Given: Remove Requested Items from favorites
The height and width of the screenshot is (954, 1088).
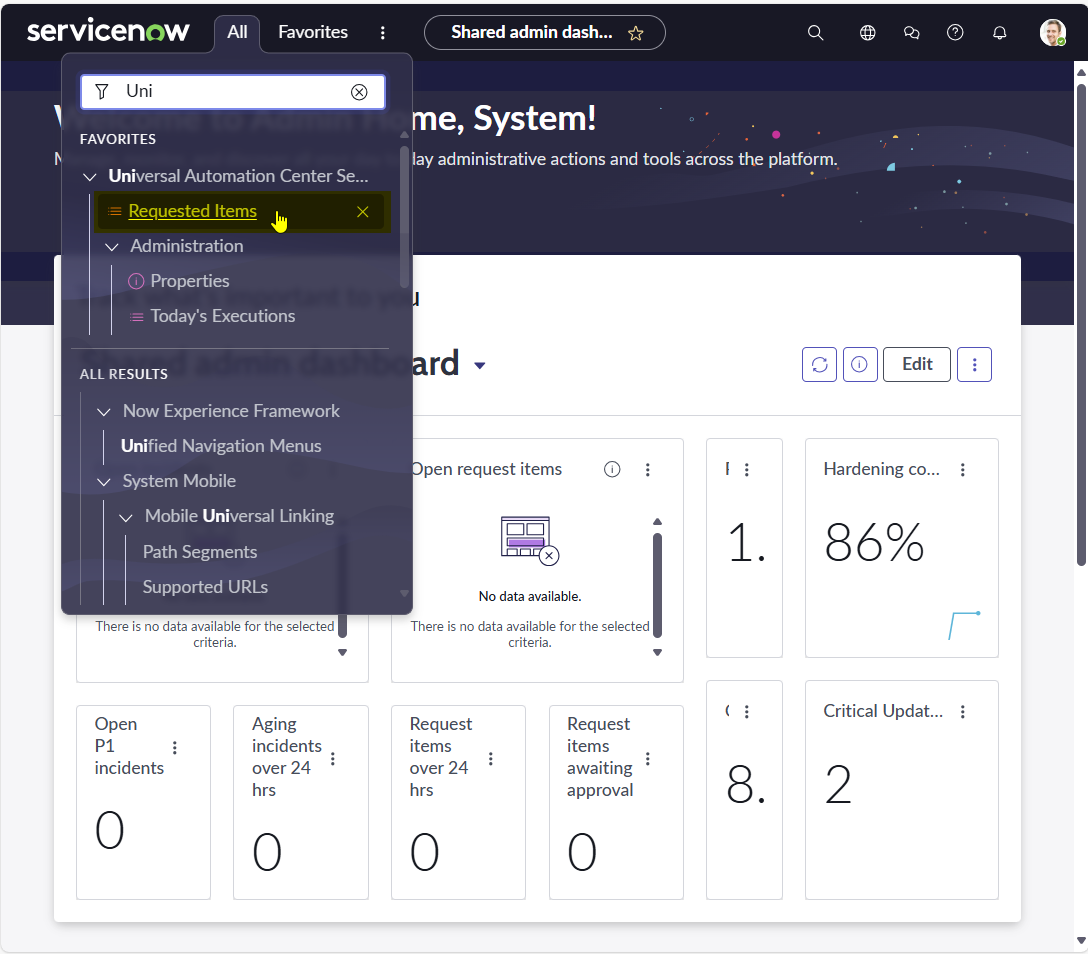Looking at the screenshot, I should click(x=362, y=212).
